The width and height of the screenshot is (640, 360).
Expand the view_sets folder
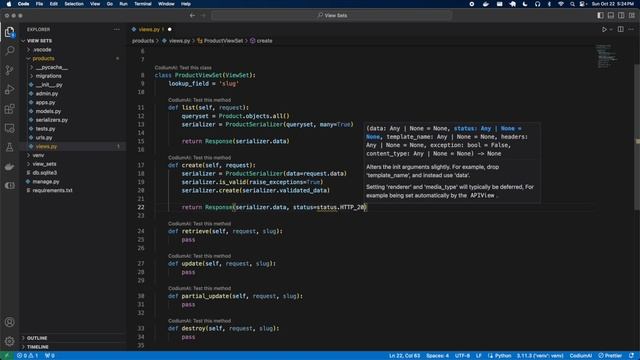[x=73, y=164]
